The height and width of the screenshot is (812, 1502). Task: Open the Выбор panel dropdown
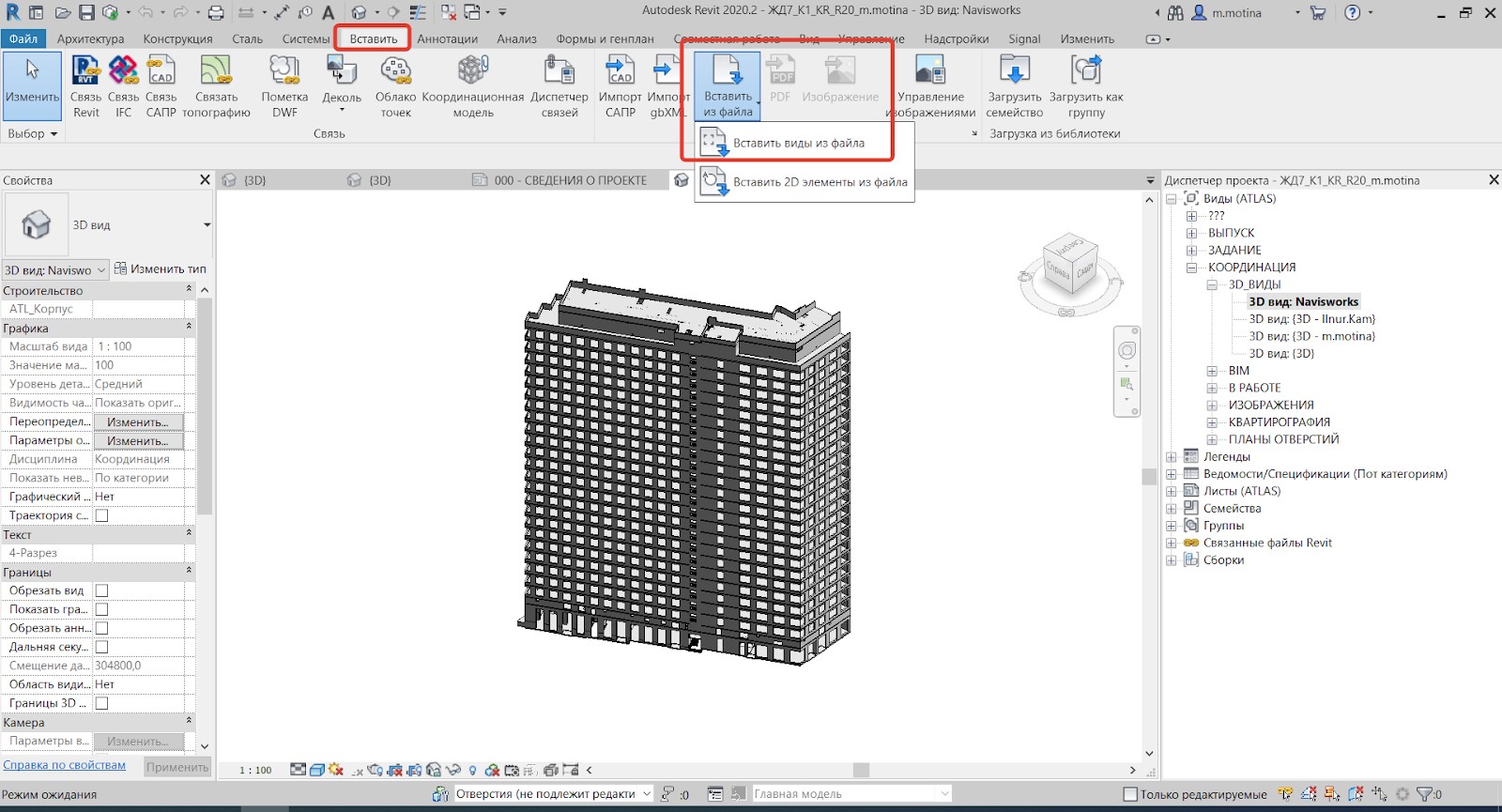(x=33, y=133)
